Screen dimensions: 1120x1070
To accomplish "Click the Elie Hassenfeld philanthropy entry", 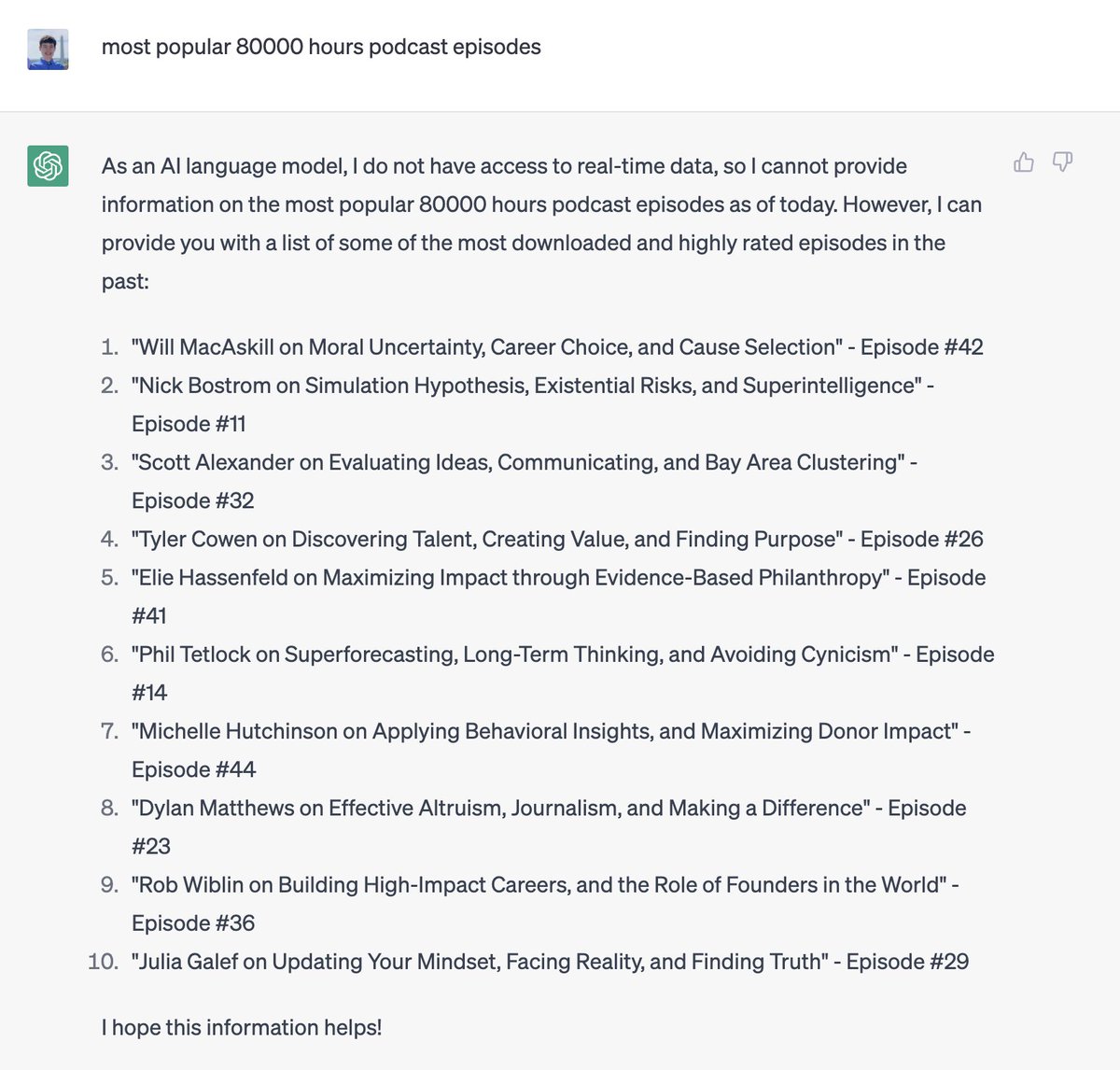I will point(559,597).
